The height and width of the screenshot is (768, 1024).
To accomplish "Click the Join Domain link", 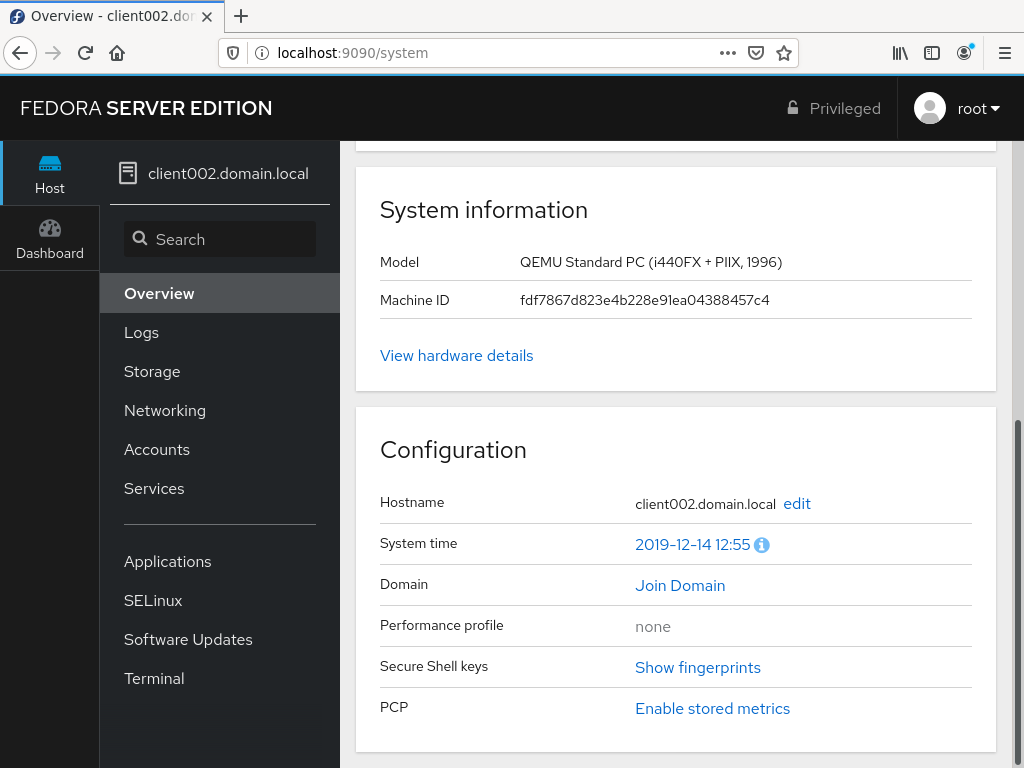I will [680, 586].
